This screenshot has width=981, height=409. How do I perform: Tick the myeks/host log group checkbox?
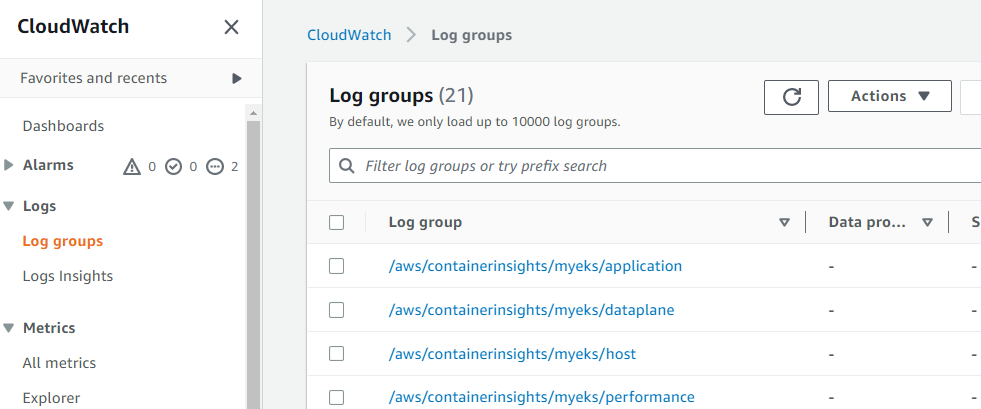pos(337,354)
